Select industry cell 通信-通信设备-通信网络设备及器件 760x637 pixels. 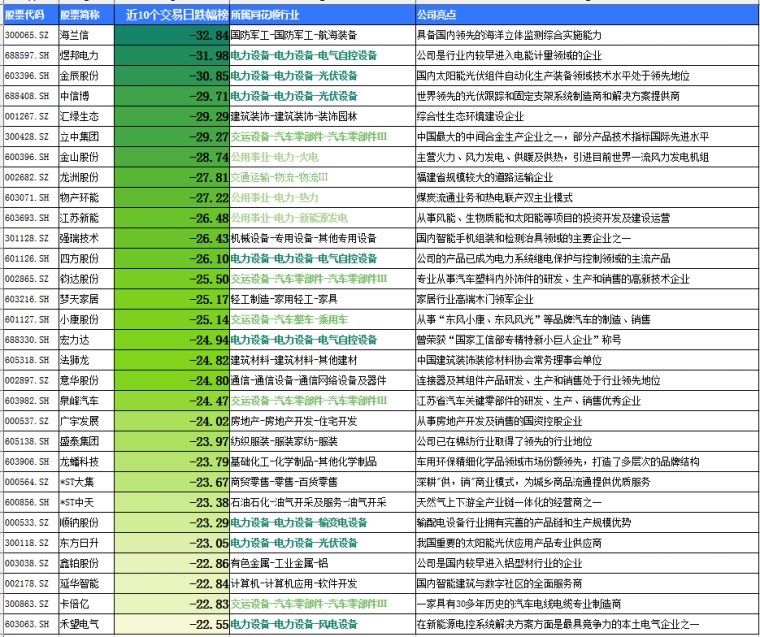(x=322, y=381)
